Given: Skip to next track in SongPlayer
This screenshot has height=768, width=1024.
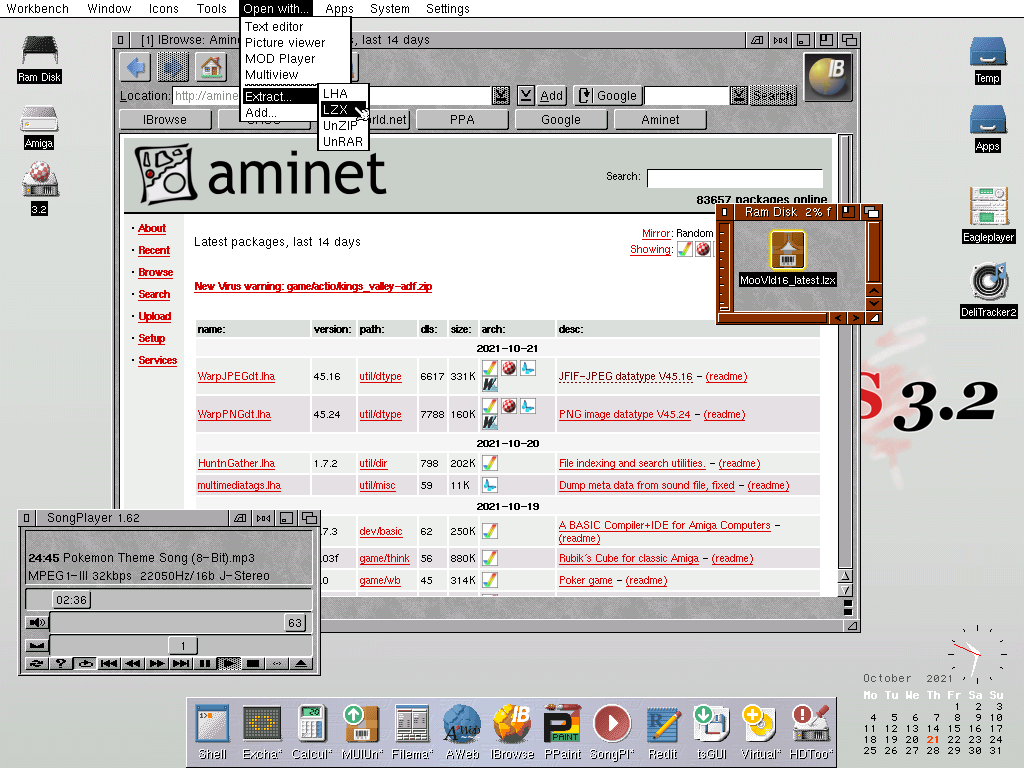Looking at the screenshot, I should [x=181, y=664].
